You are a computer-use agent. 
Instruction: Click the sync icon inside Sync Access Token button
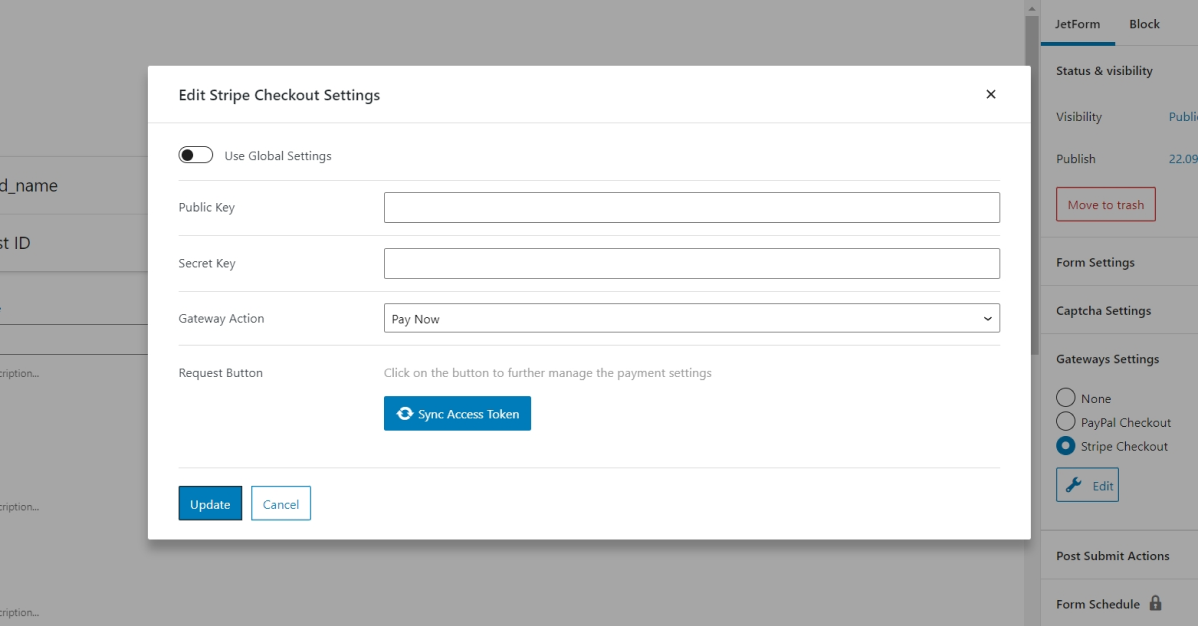click(404, 413)
